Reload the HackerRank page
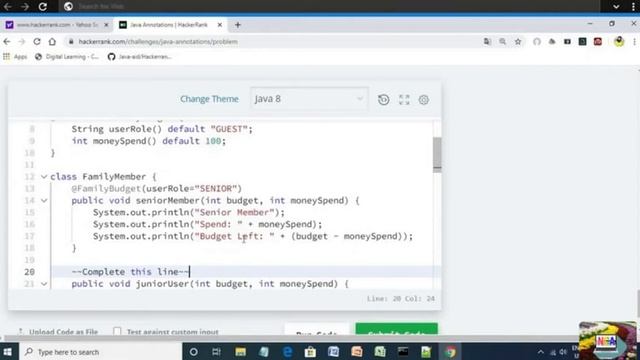This screenshot has width=640, height=360. pyautogui.click(x=37, y=42)
